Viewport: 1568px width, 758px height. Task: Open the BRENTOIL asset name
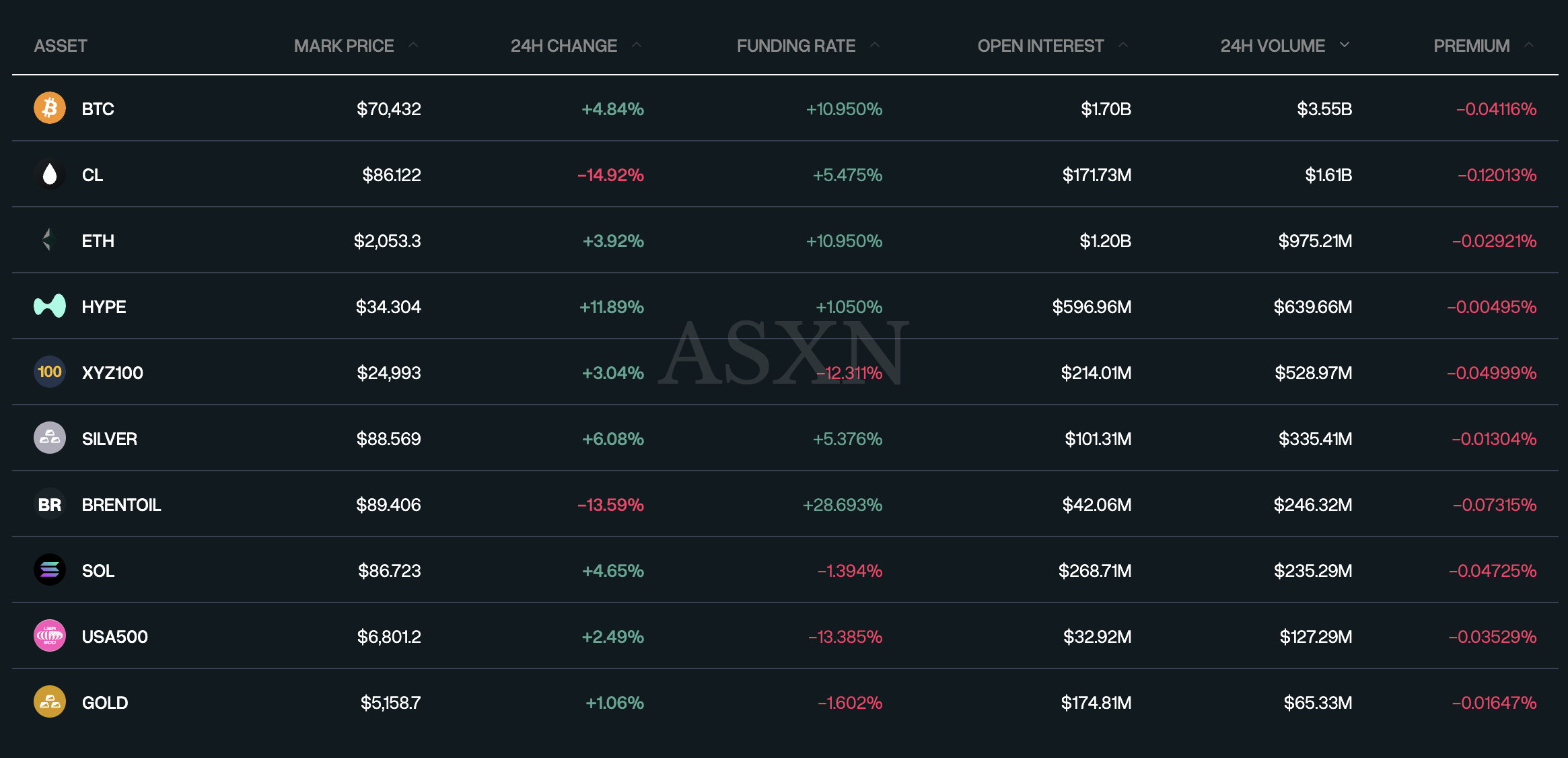[121, 505]
